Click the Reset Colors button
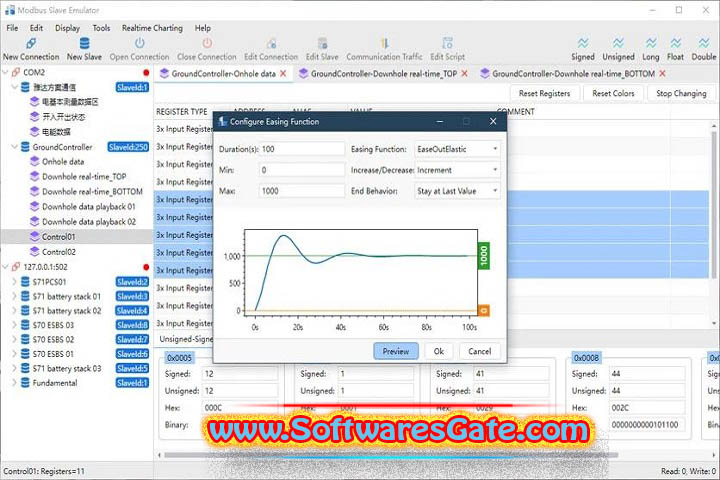The image size is (720, 480). [x=613, y=93]
